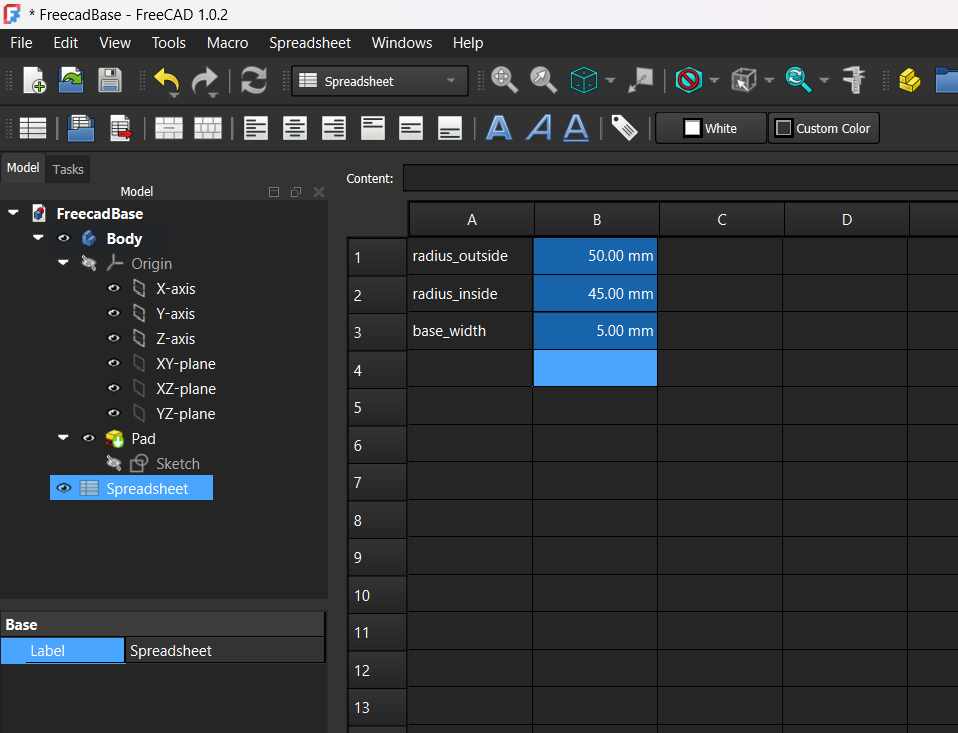Click the White background color button
The image size is (958, 733).
click(x=710, y=128)
